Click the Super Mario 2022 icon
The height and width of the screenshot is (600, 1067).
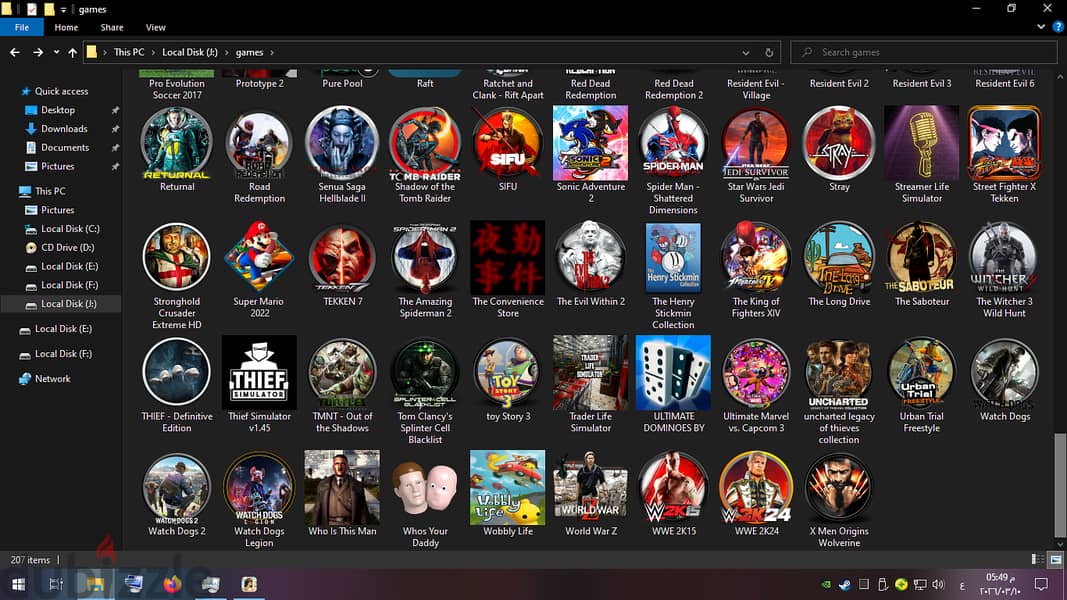coord(259,258)
